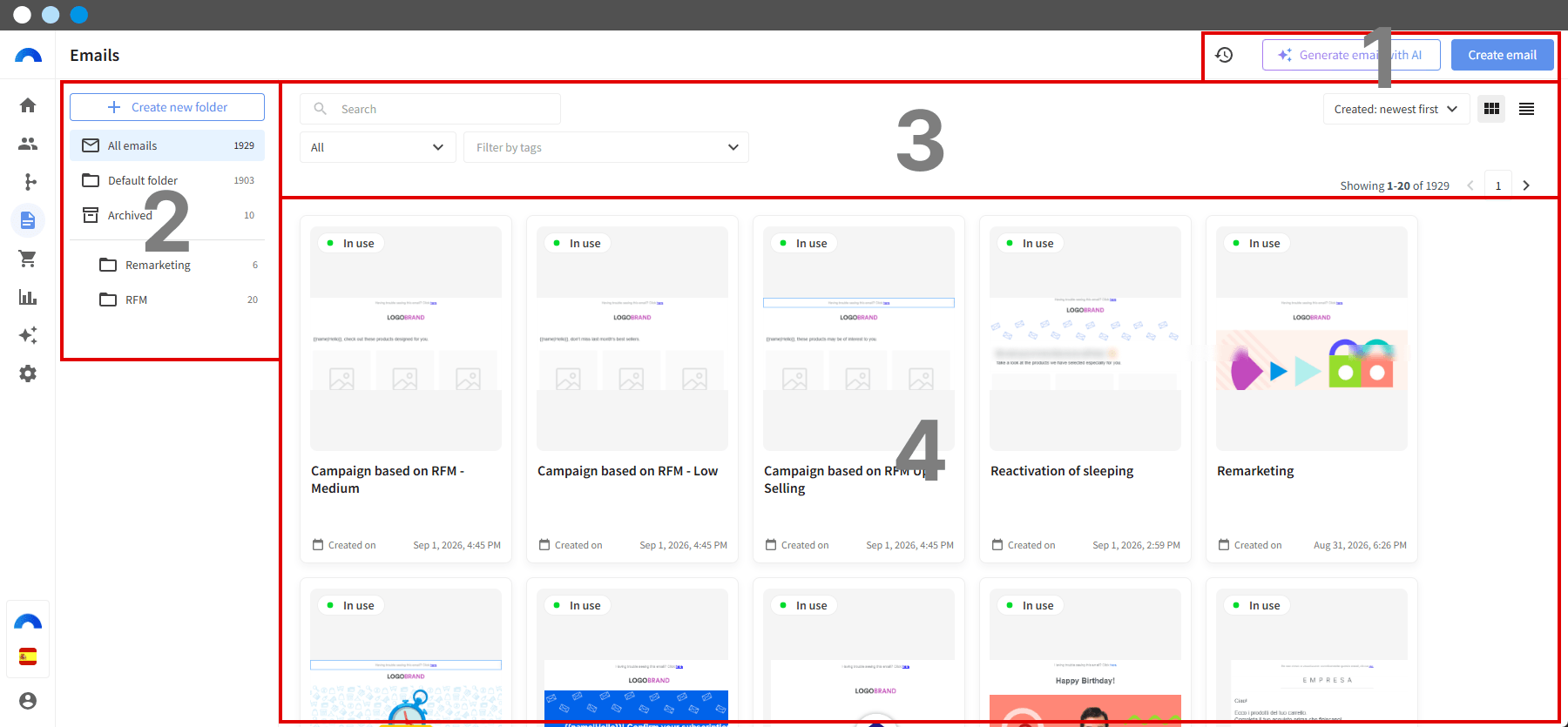The image size is (1568, 727).
Task: Open the Analytics bar chart icon
Action: point(28,297)
